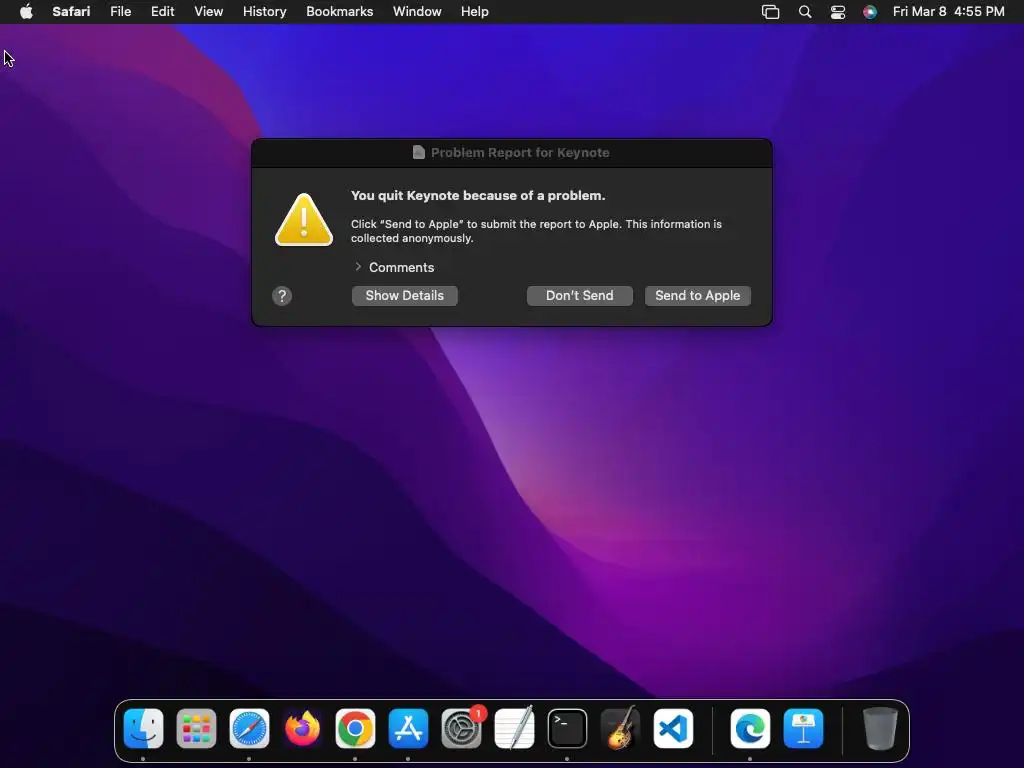The width and height of the screenshot is (1024, 768).
Task: Click the Show Details button
Action: point(404,295)
